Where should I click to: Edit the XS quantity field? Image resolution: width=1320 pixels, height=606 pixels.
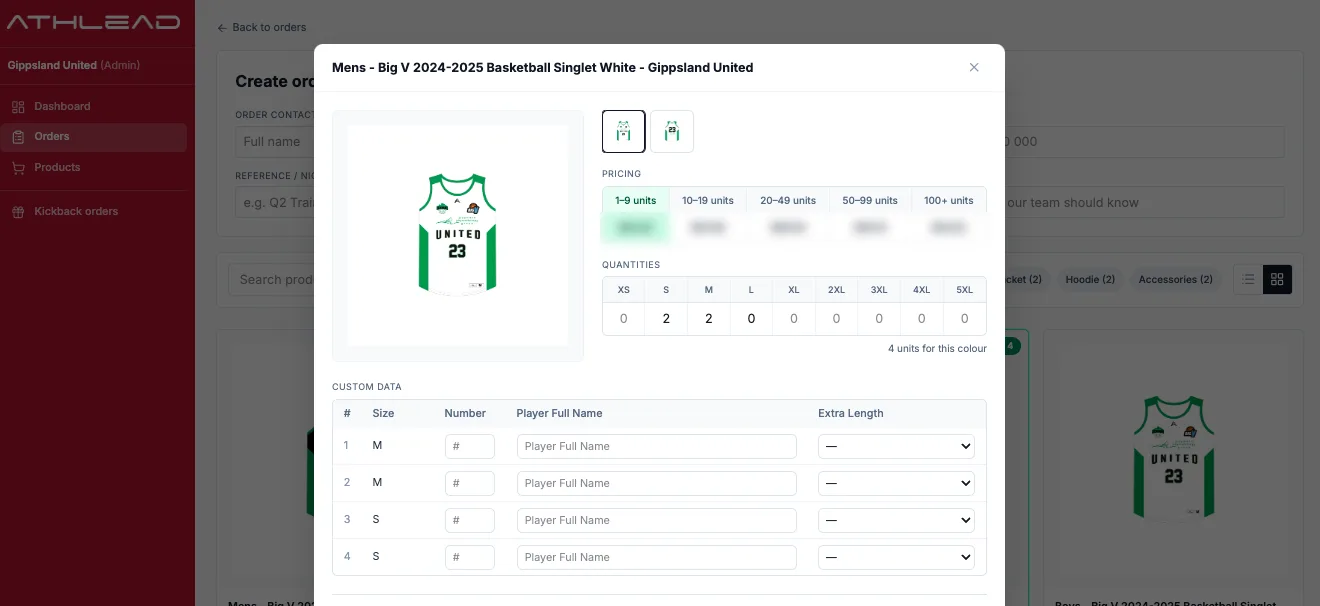coord(624,319)
